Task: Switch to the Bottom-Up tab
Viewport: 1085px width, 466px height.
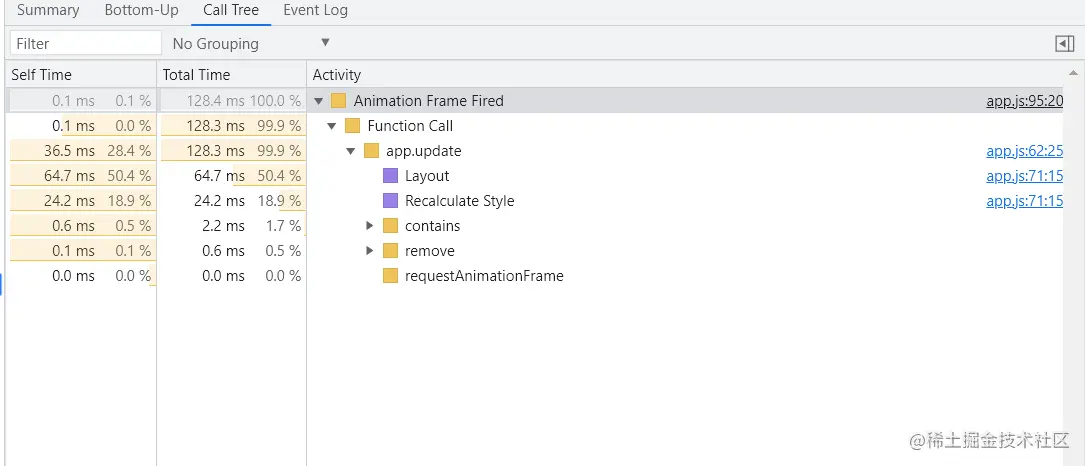Action: coord(141,10)
